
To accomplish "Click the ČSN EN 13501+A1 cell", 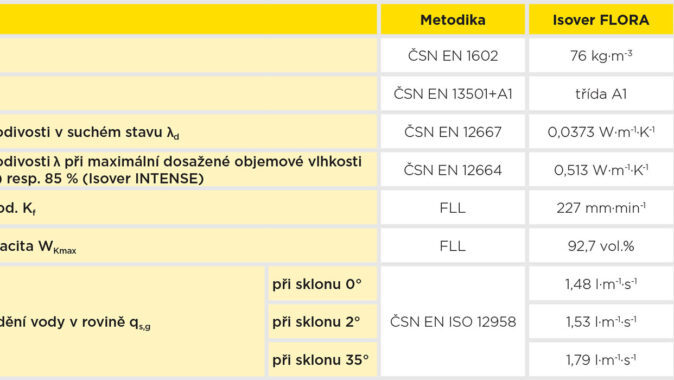I will [x=453, y=94].
